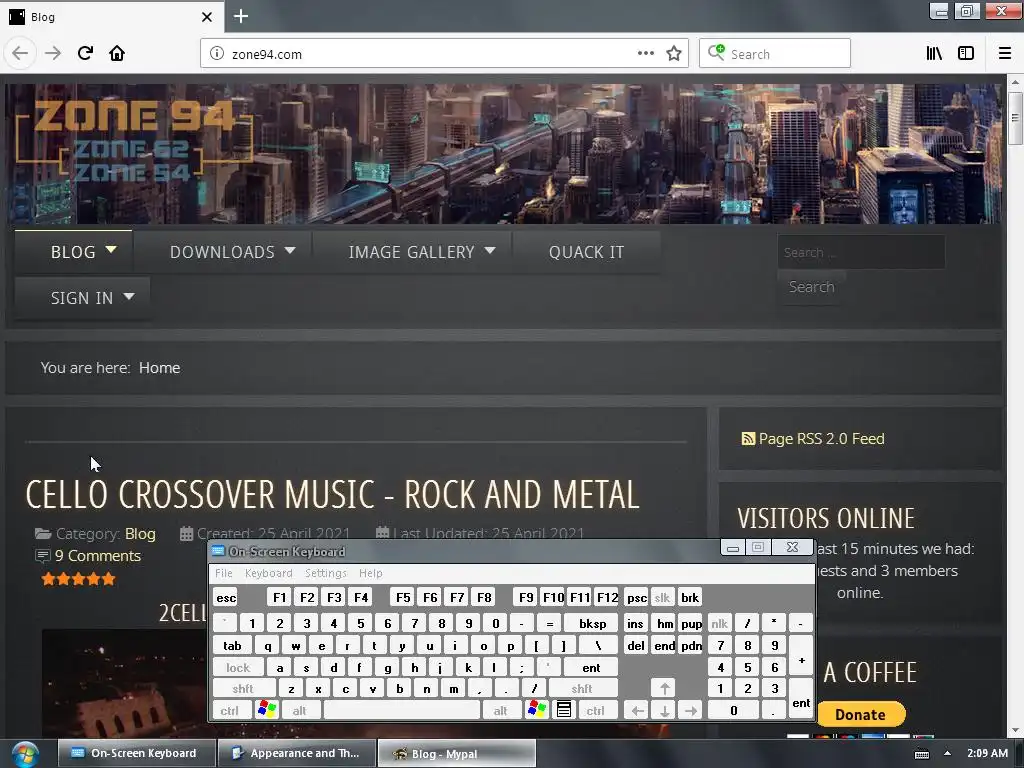Open the Help menu in On-Screen Keyboard
Viewport: 1024px width, 768px height.
[370, 573]
